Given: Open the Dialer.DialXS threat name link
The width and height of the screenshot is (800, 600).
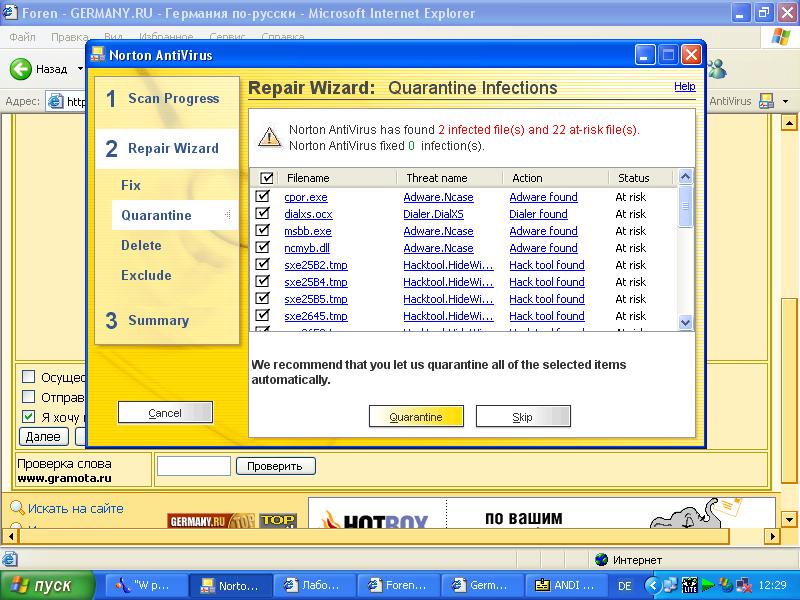Looking at the screenshot, I should pos(434,214).
